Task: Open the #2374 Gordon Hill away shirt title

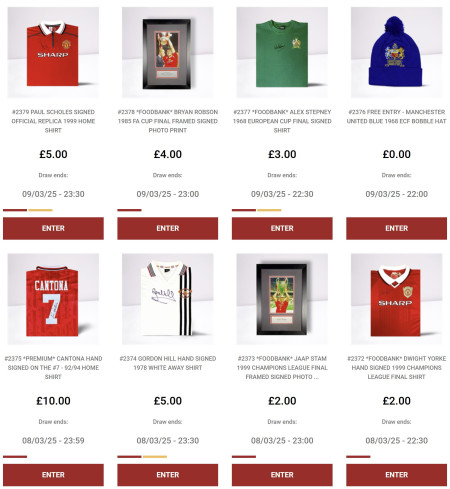Action: (168, 363)
